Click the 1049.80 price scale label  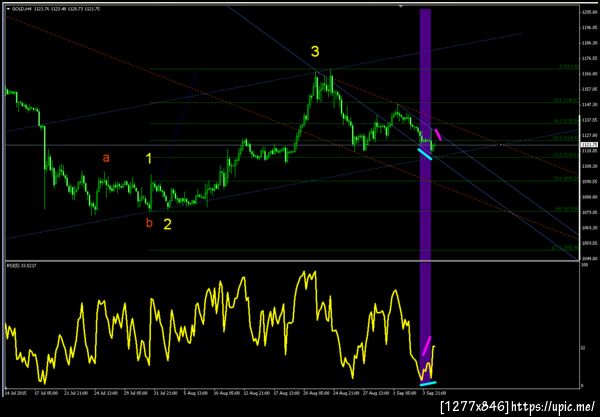pyautogui.click(x=589, y=259)
